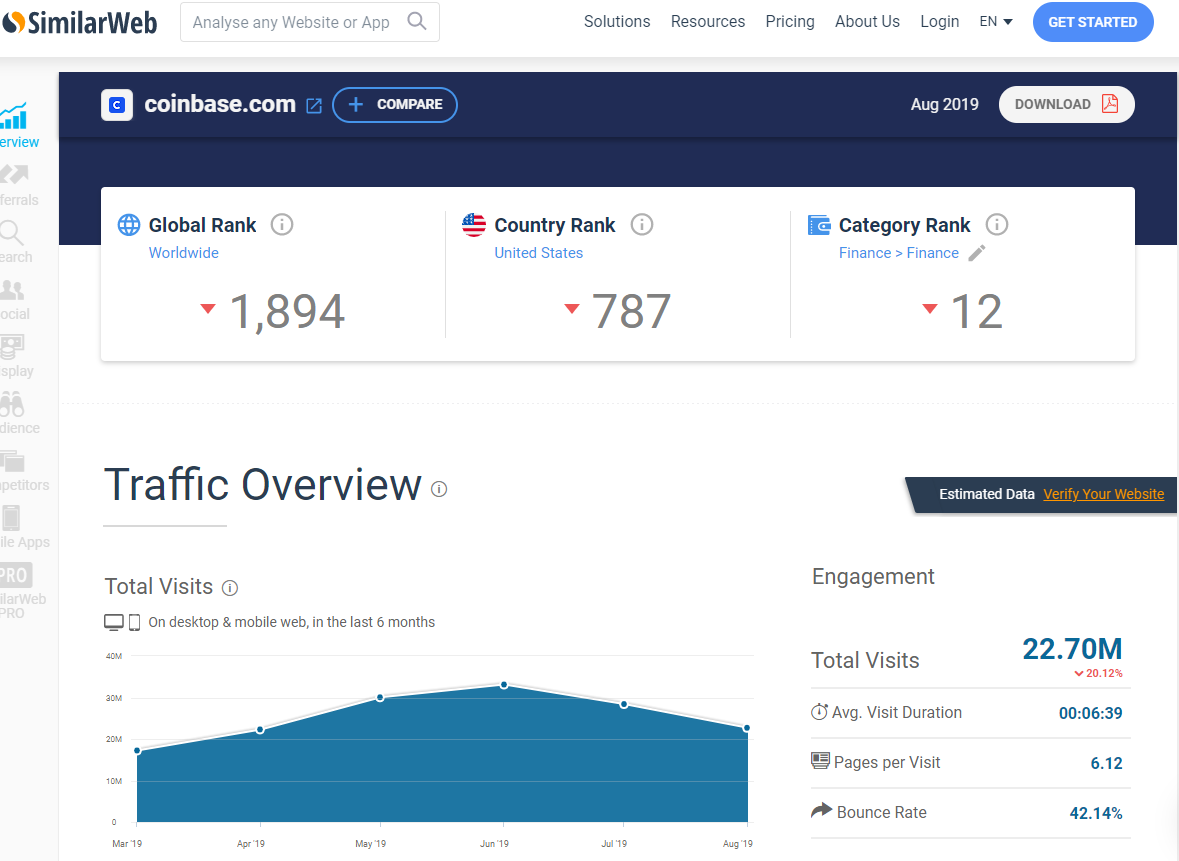Open Global Rank info icon
1179x861 pixels.
[282, 224]
